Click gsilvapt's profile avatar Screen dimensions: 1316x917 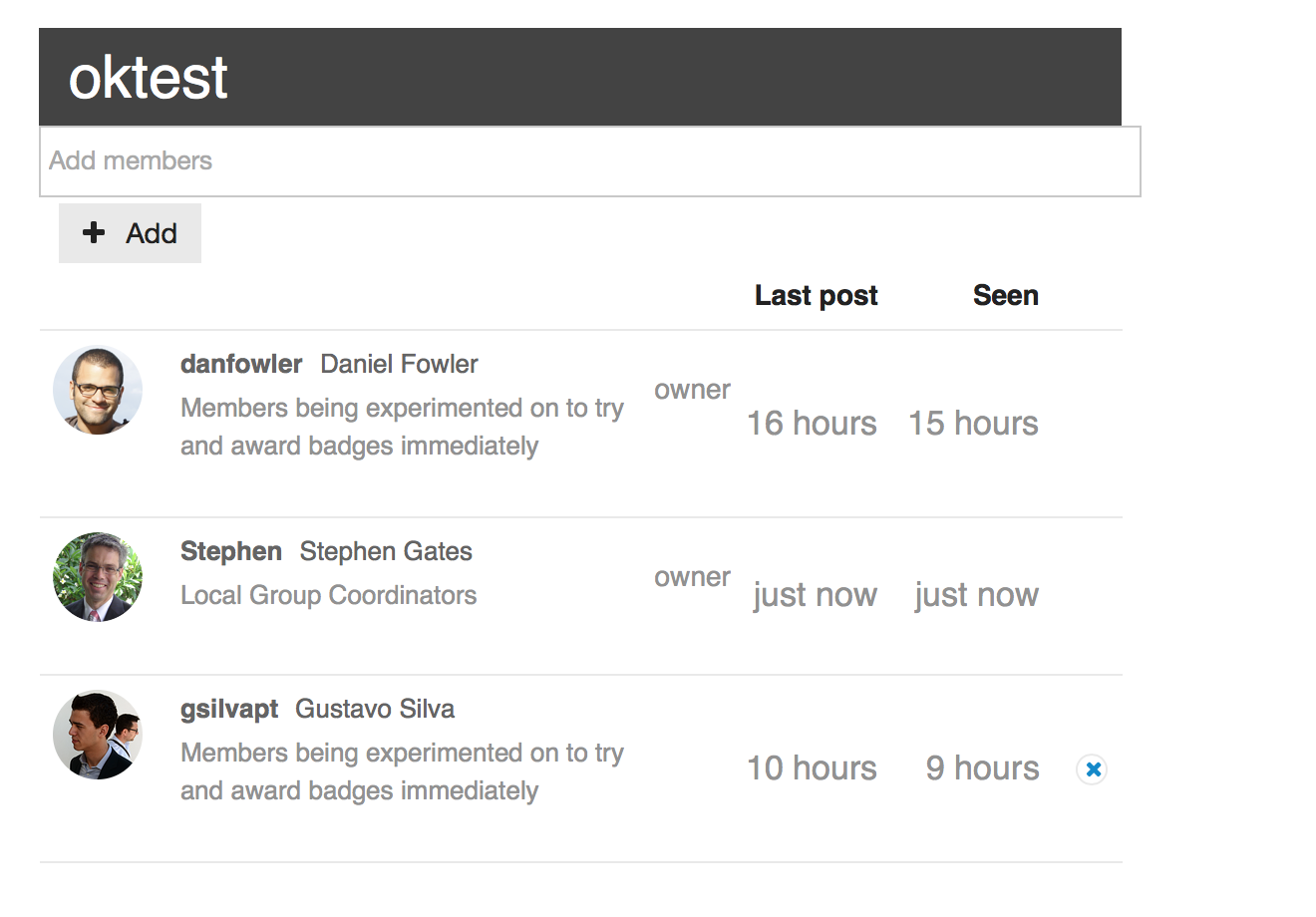click(98, 736)
